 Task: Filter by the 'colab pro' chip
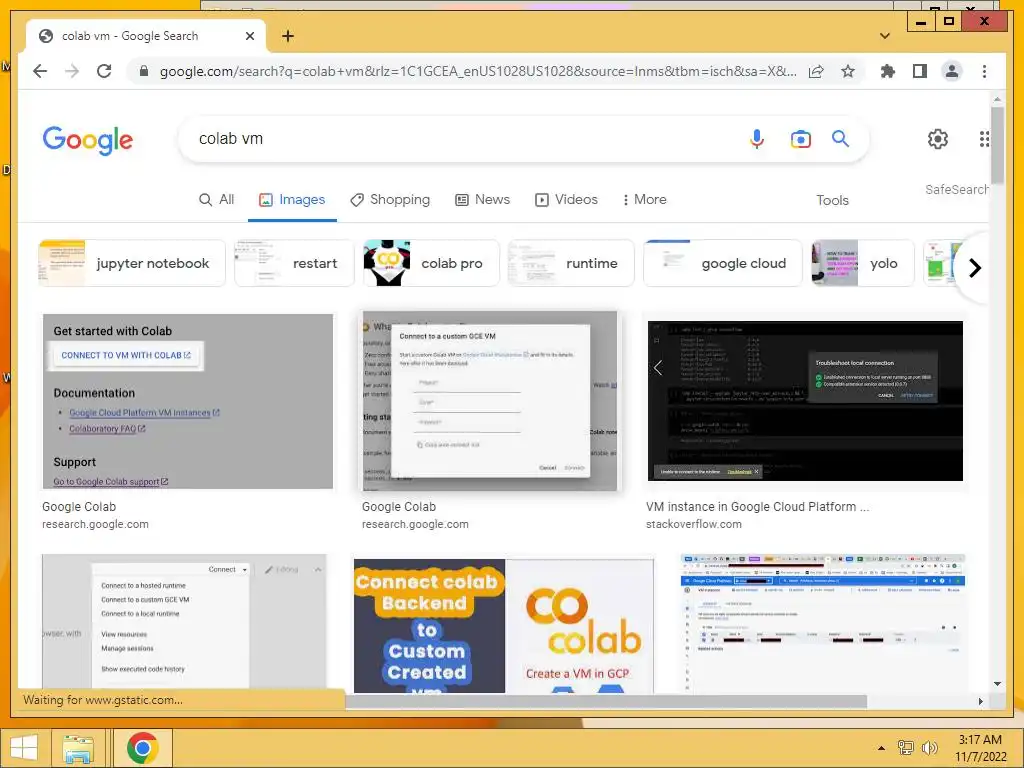click(x=431, y=263)
